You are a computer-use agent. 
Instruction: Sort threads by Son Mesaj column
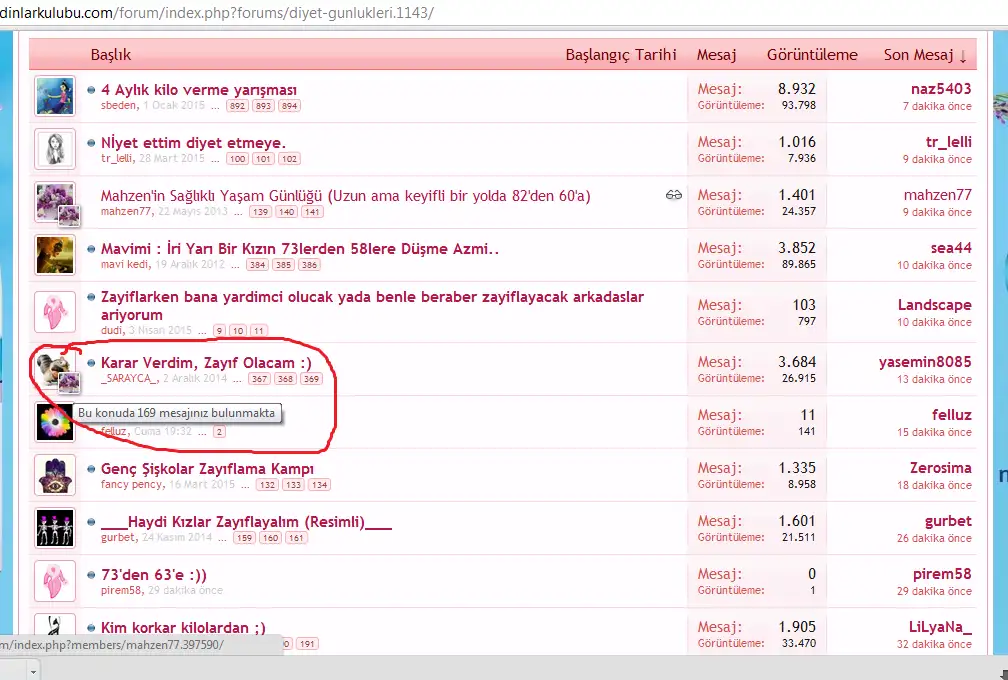[925, 55]
